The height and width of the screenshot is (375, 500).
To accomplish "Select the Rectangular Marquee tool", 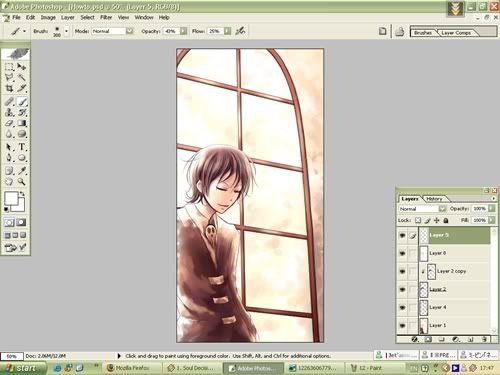I will pos(9,67).
